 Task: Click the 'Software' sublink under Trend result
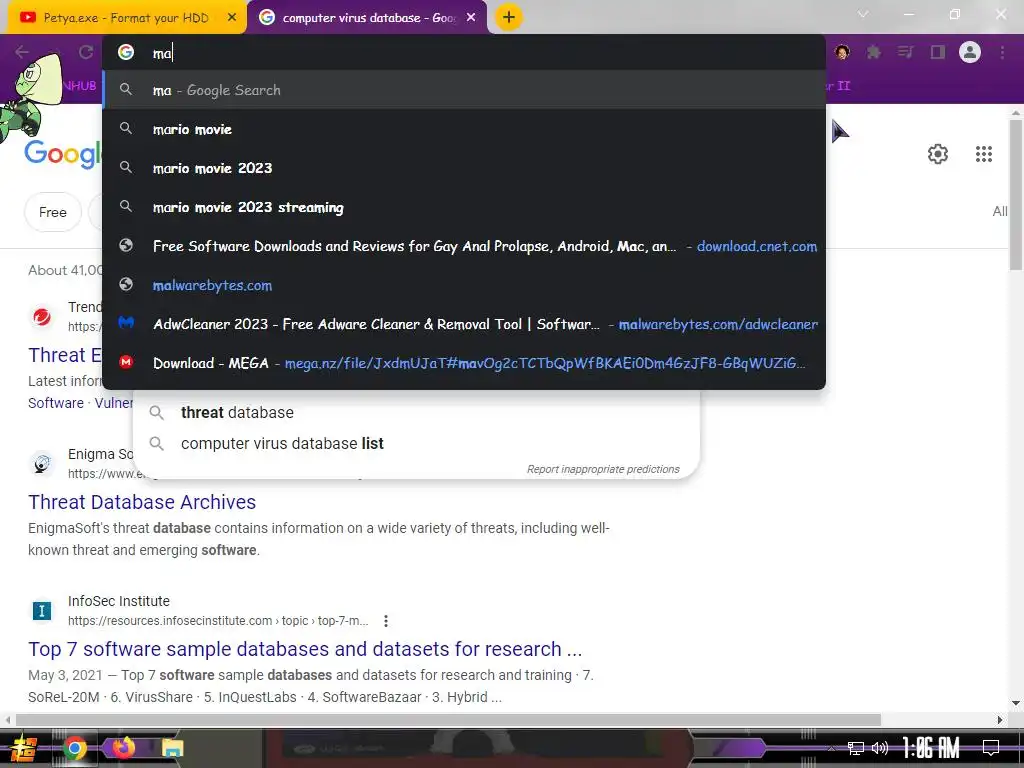click(x=56, y=403)
